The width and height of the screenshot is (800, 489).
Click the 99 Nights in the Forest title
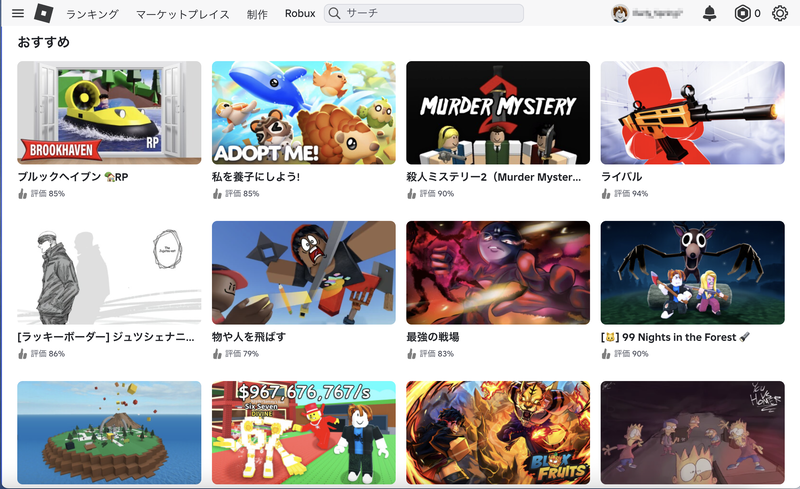point(676,337)
